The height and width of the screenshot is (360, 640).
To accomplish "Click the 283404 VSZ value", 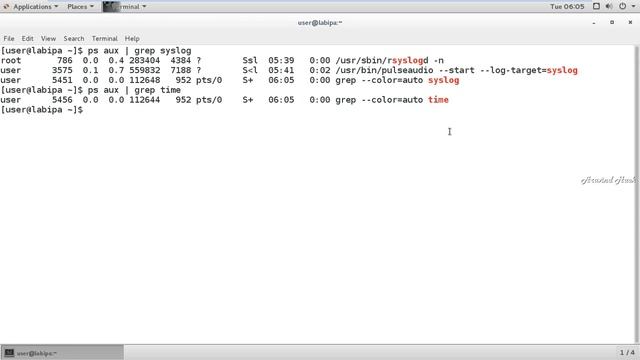I will coord(144,60).
